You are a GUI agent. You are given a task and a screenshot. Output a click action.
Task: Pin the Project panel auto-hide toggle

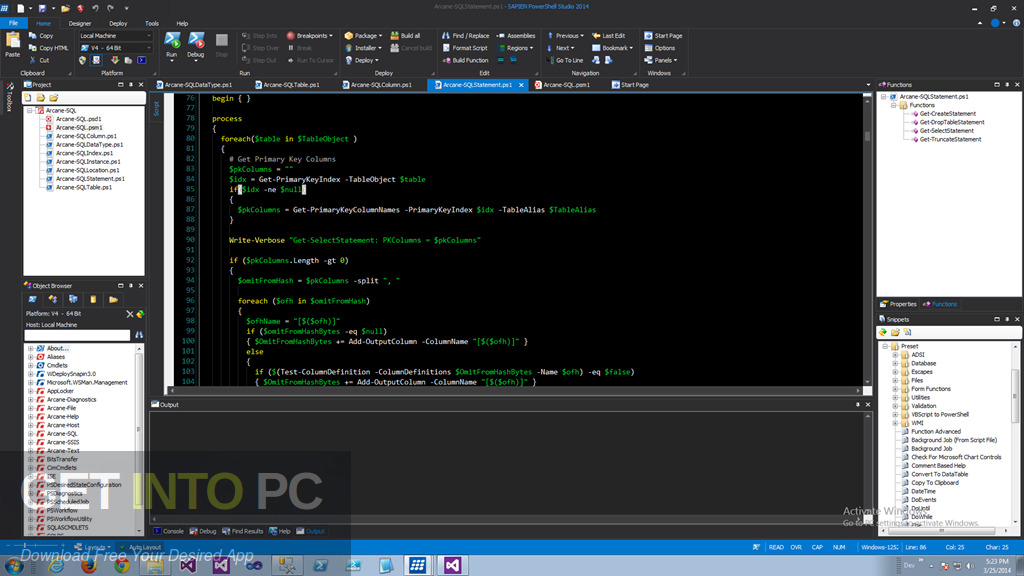click(x=131, y=85)
